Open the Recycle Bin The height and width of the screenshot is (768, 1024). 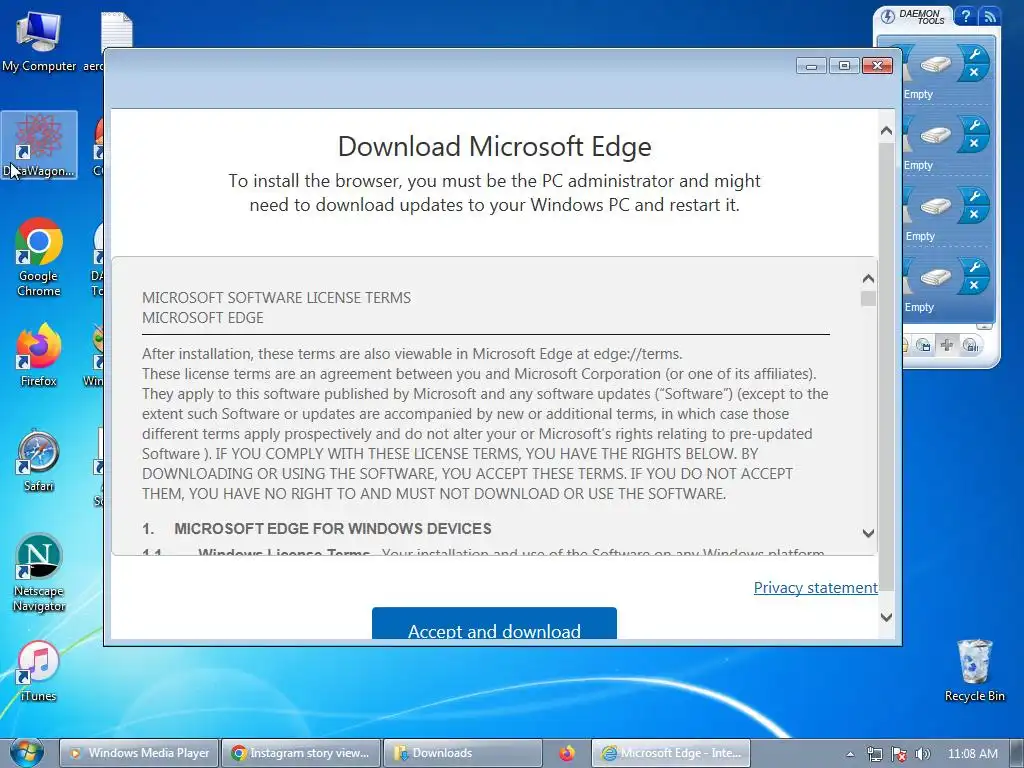tap(974, 671)
